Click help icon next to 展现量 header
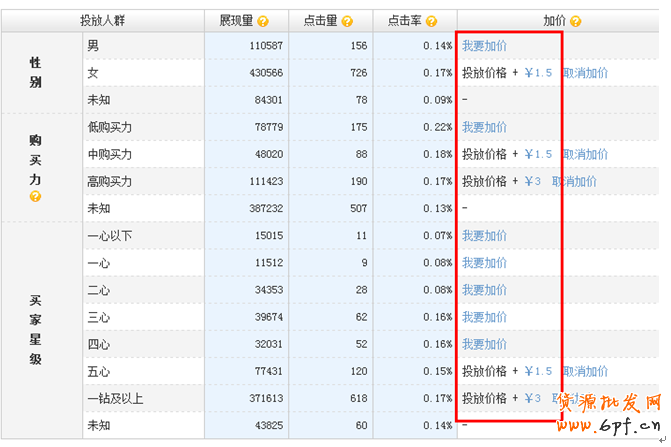Screen dimensions: 671x447 (263, 21)
